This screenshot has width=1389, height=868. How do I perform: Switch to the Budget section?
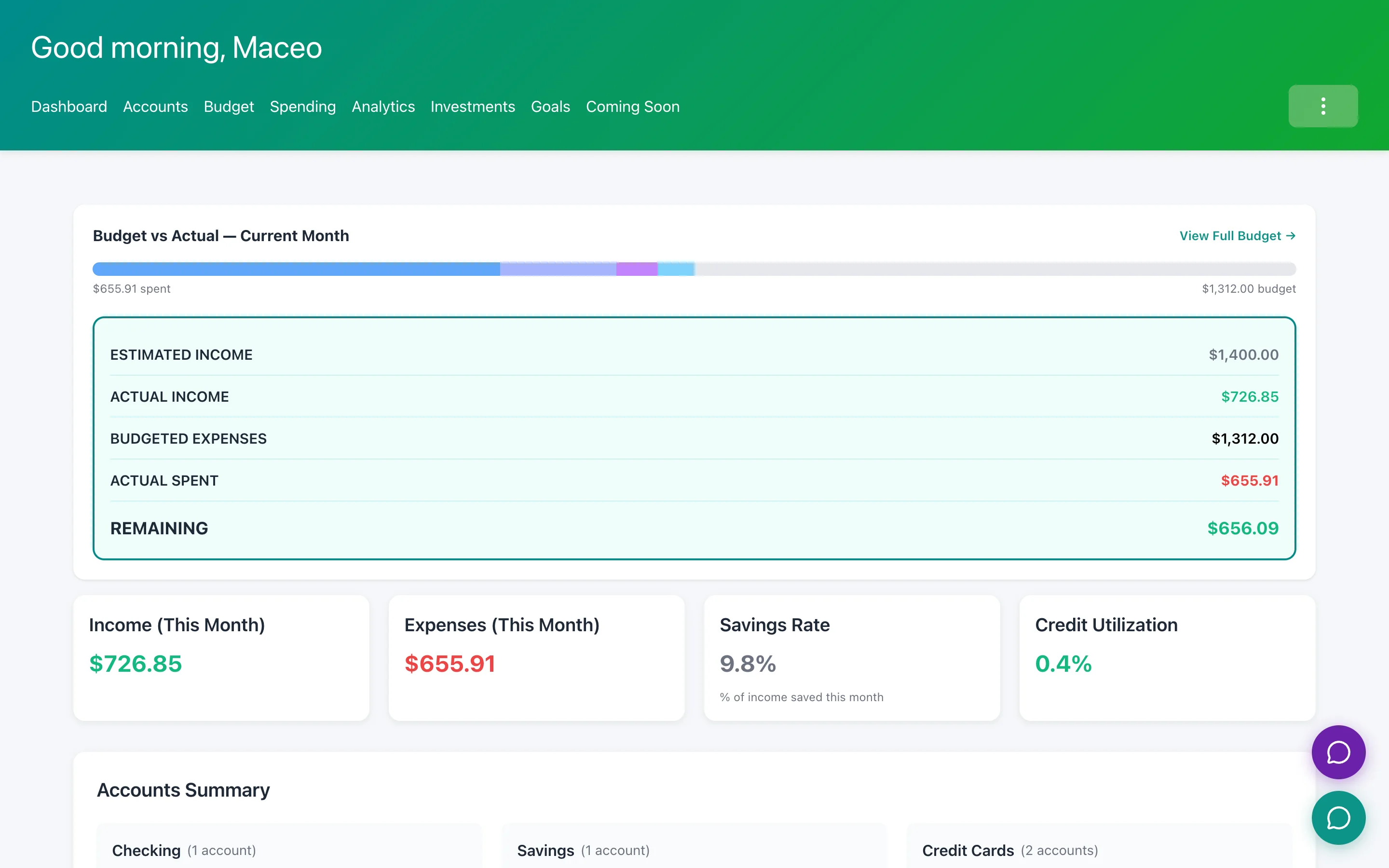(x=229, y=106)
